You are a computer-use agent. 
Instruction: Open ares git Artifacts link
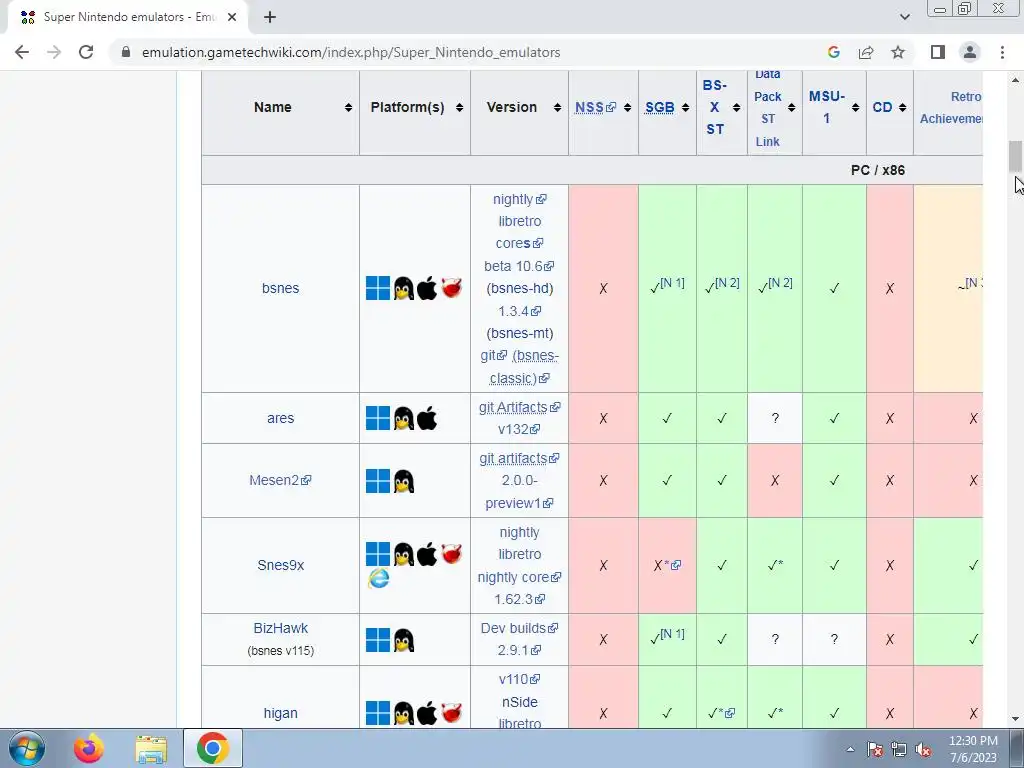point(519,407)
